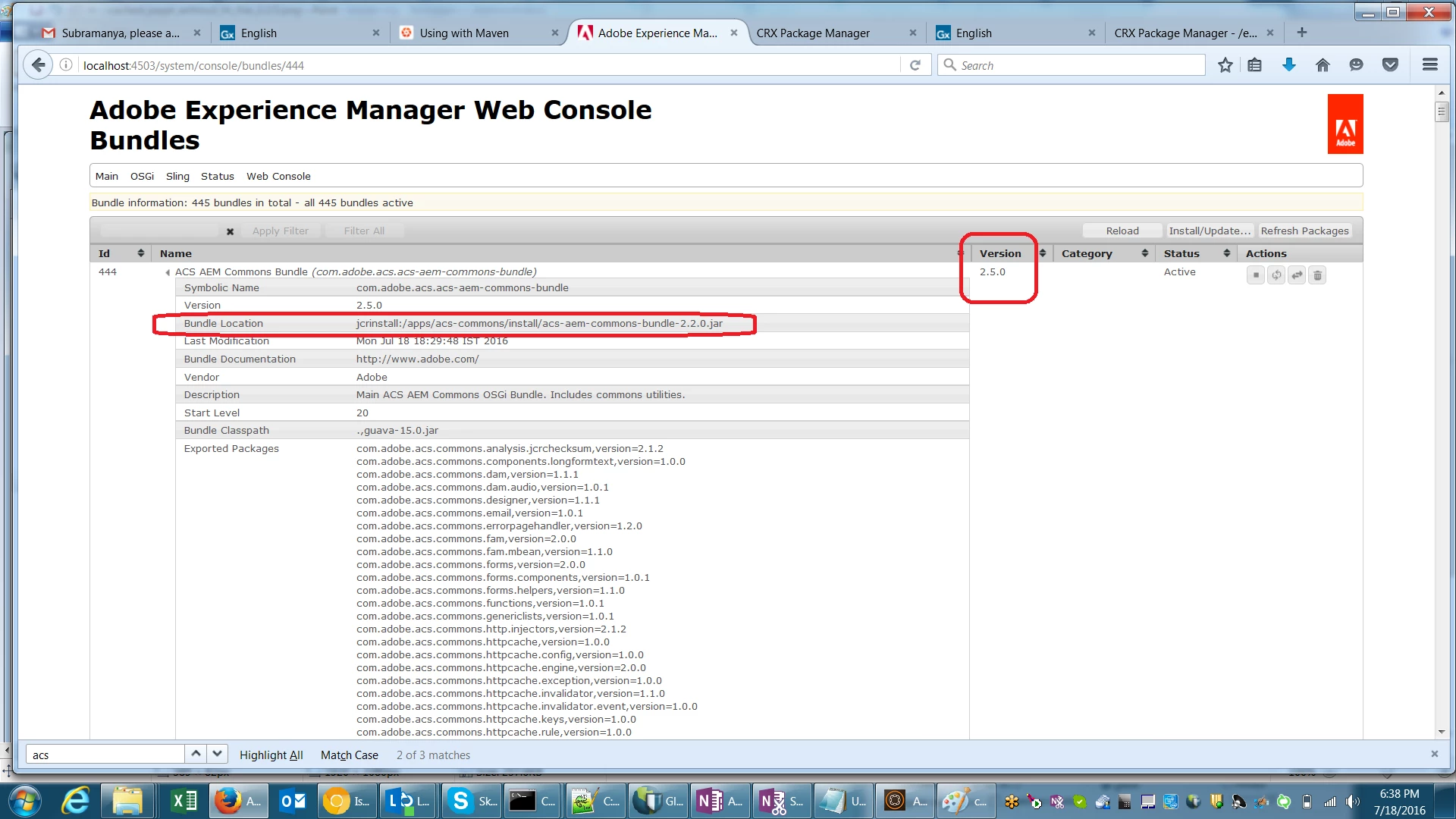The height and width of the screenshot is (819, 1456).
Task: Open the http://www.adobe.com/ documentation link
Action: (x=418, y=359)
